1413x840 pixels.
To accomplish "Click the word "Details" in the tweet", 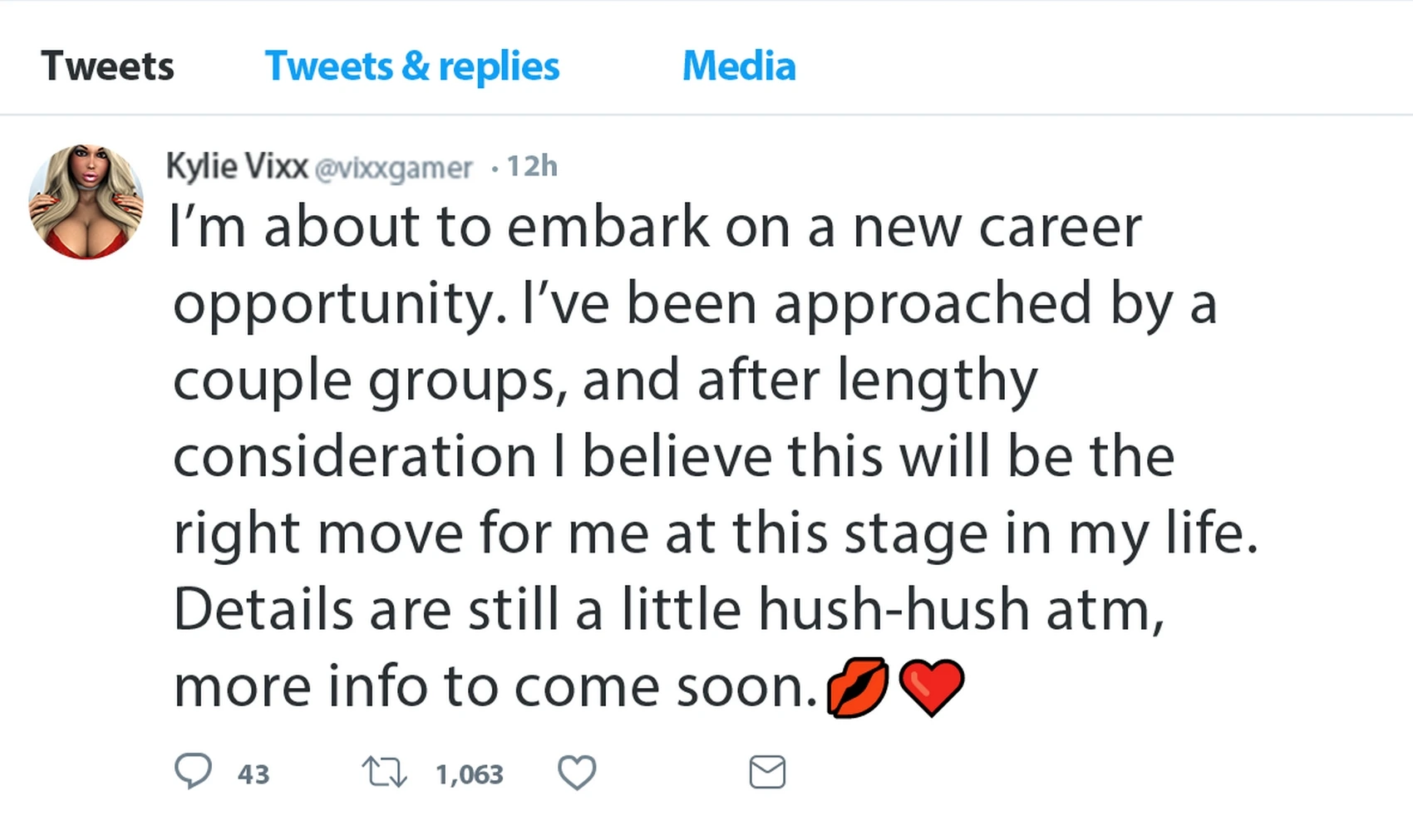I will click(263, 609).
